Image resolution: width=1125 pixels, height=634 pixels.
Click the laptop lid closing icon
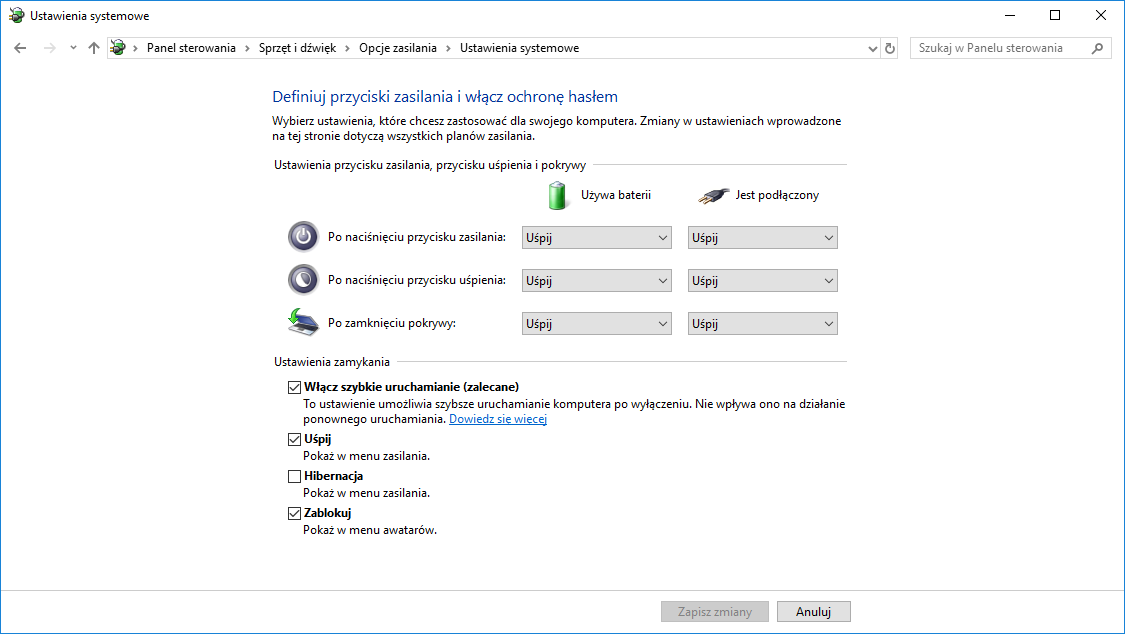(x=302, y=323)
